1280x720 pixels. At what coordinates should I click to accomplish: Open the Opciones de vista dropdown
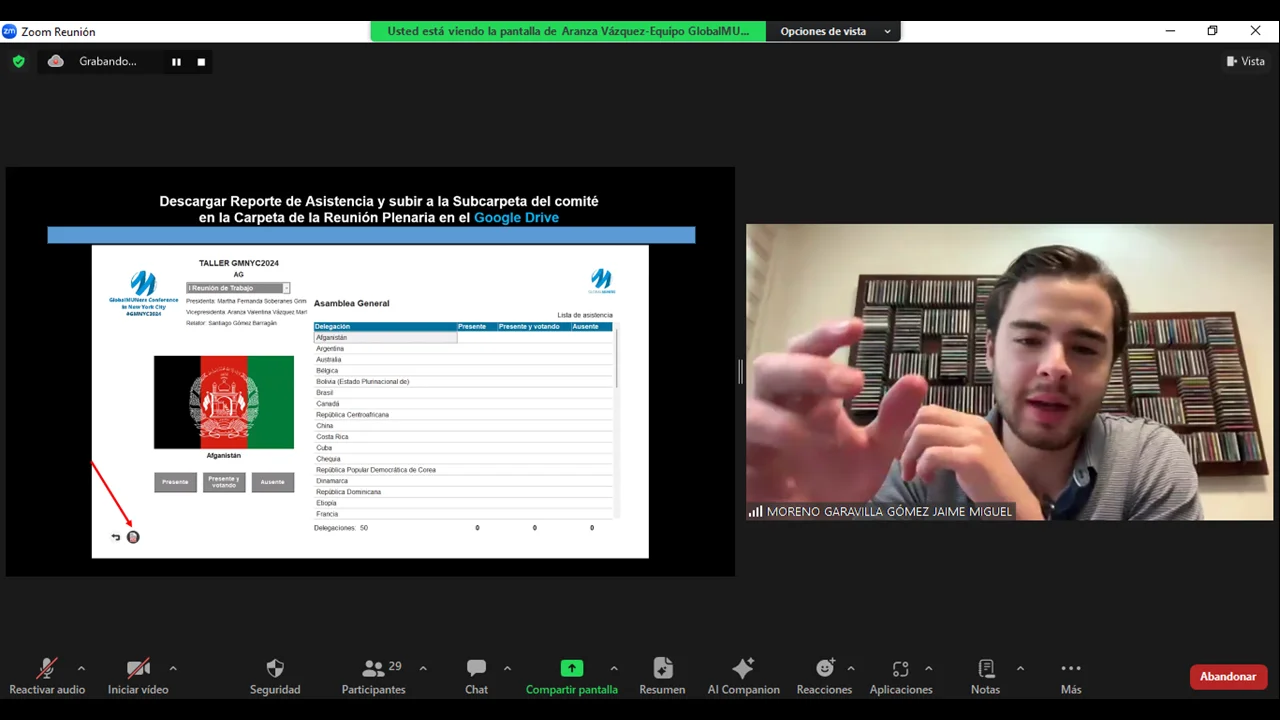click(x=834, y=31)
